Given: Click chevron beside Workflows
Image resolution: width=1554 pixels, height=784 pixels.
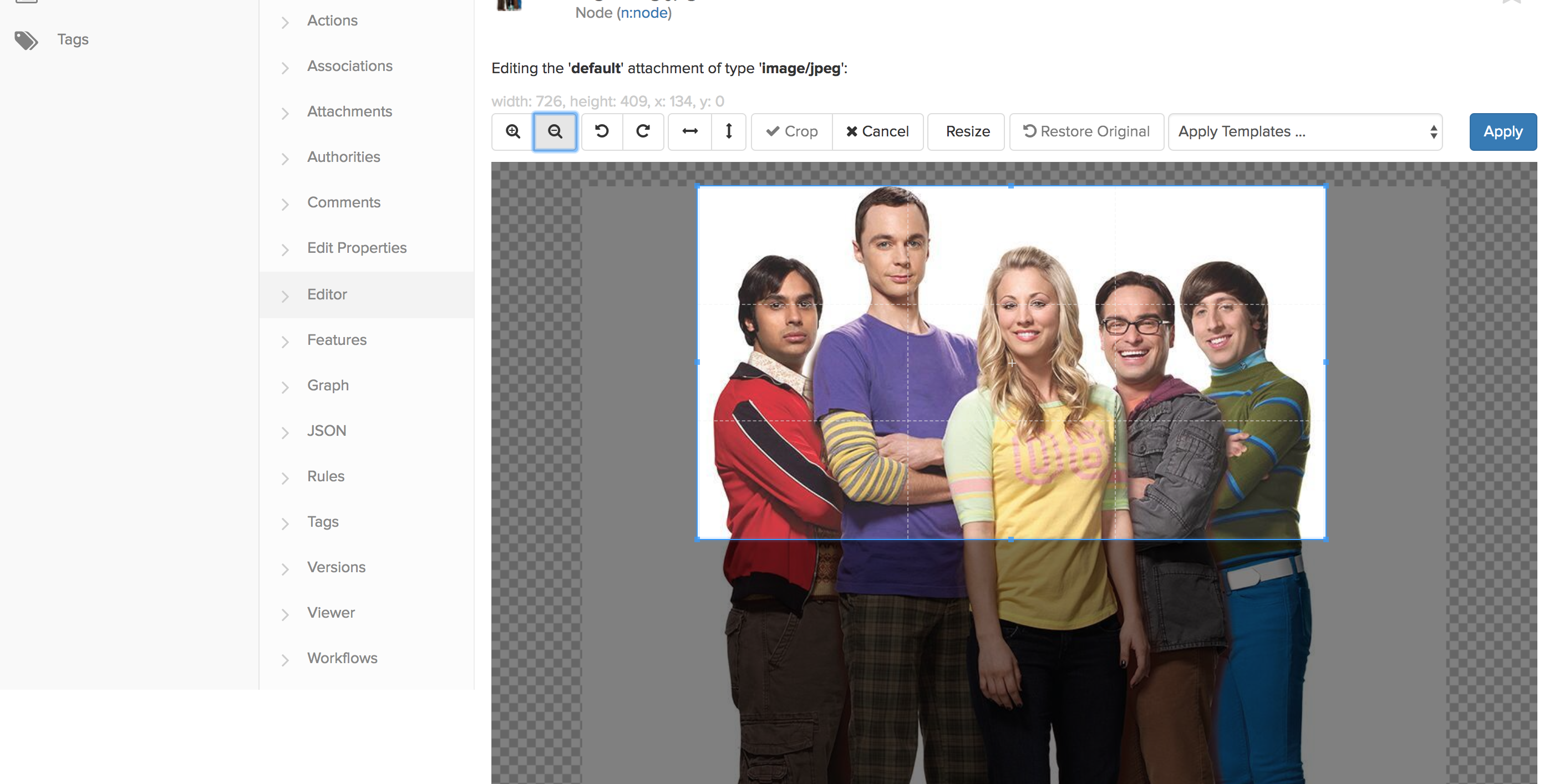Looking at the screenshot, I should (285, 660).
